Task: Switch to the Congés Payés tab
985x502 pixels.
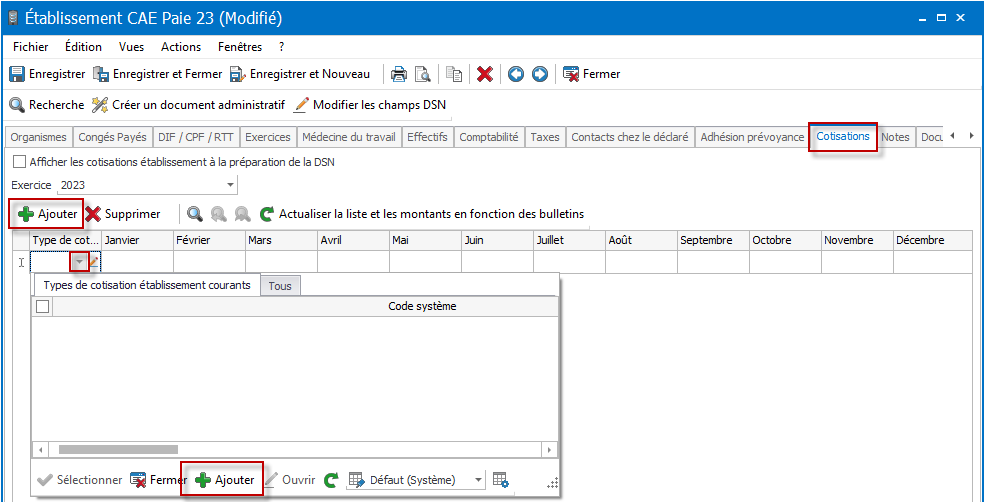Action: (x=112, y=137)
